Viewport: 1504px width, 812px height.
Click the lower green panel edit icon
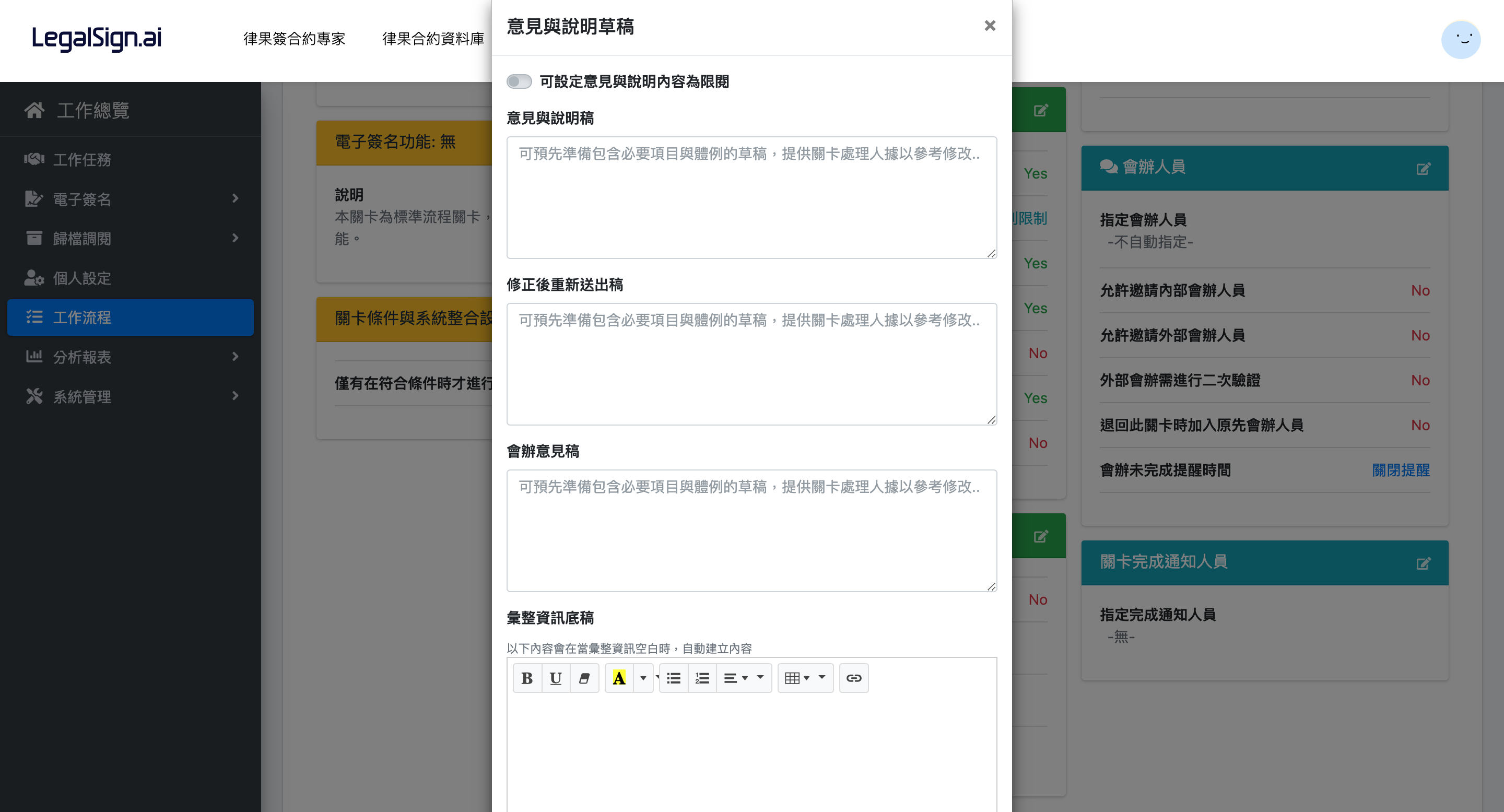[1041, 536]
